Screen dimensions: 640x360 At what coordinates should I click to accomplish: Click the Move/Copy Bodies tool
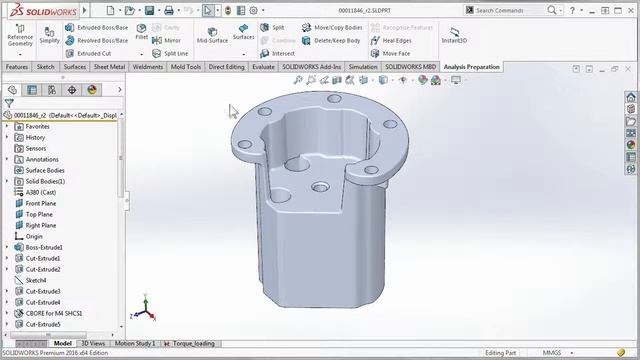click(x=332, y=27)
